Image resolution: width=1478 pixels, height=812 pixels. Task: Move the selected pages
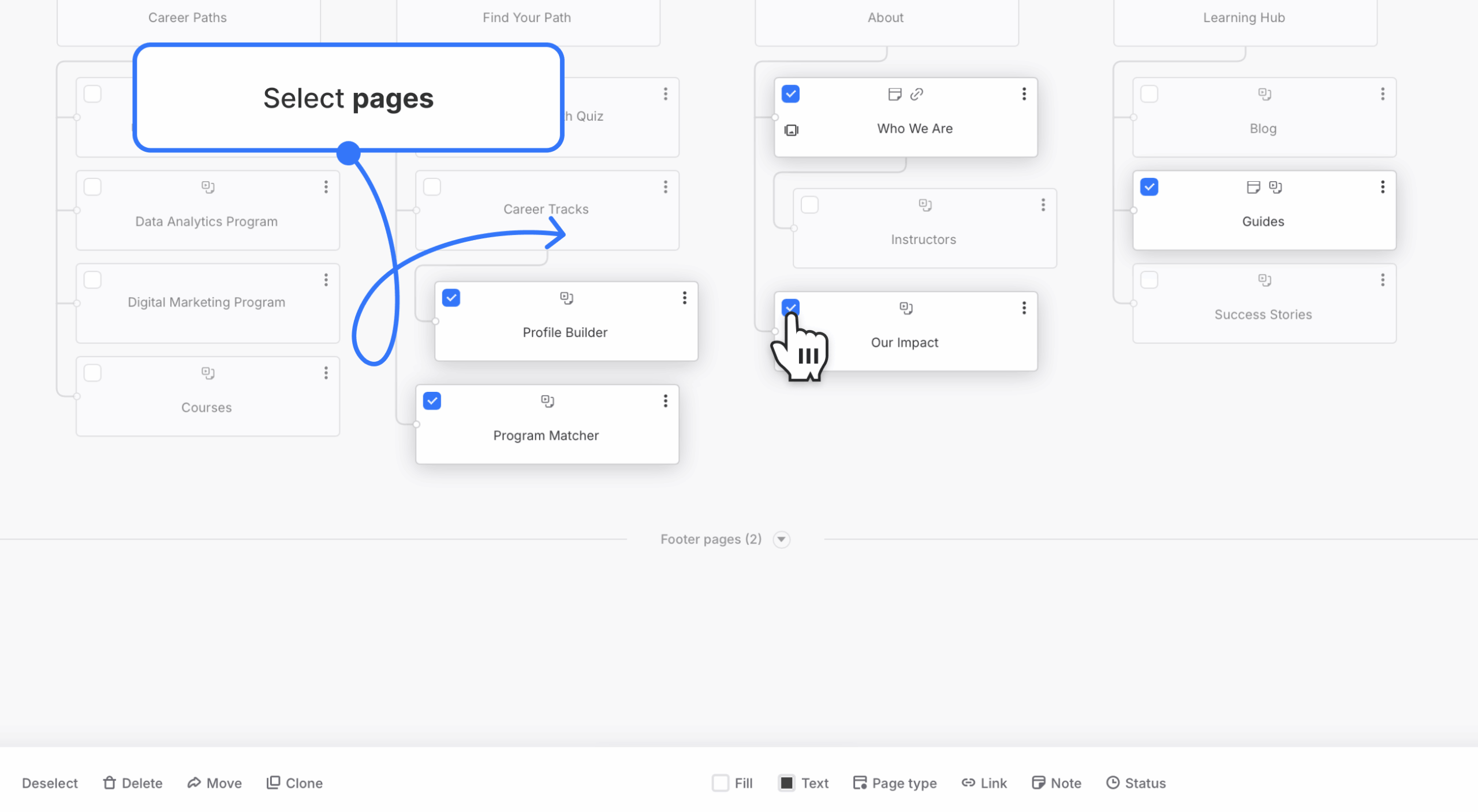(215, 783)
